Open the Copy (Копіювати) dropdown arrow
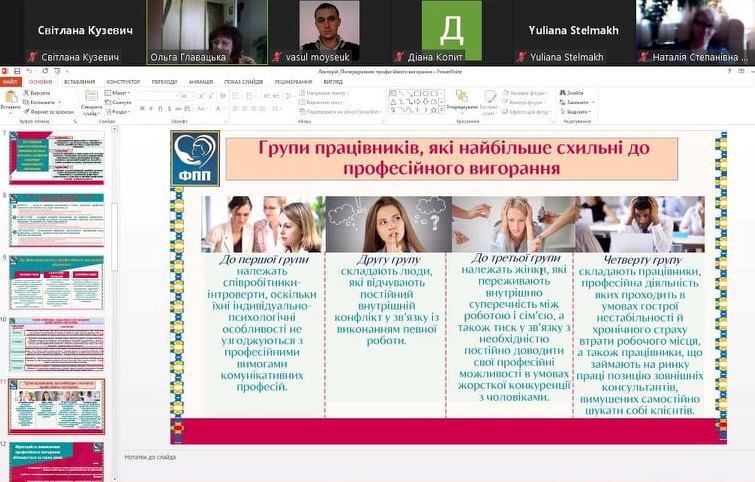The height and width of the screenshot is (482, 755). pos(60,102)
